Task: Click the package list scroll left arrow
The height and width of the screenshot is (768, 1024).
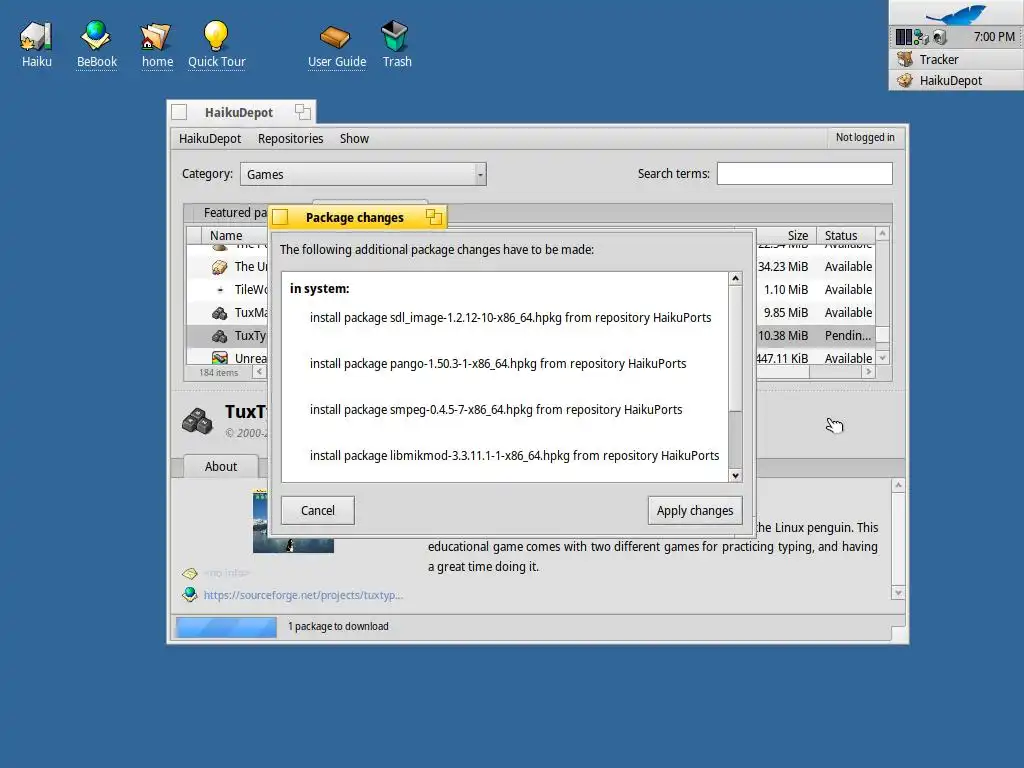Action: pyautogui.click(x=259, y=372)
